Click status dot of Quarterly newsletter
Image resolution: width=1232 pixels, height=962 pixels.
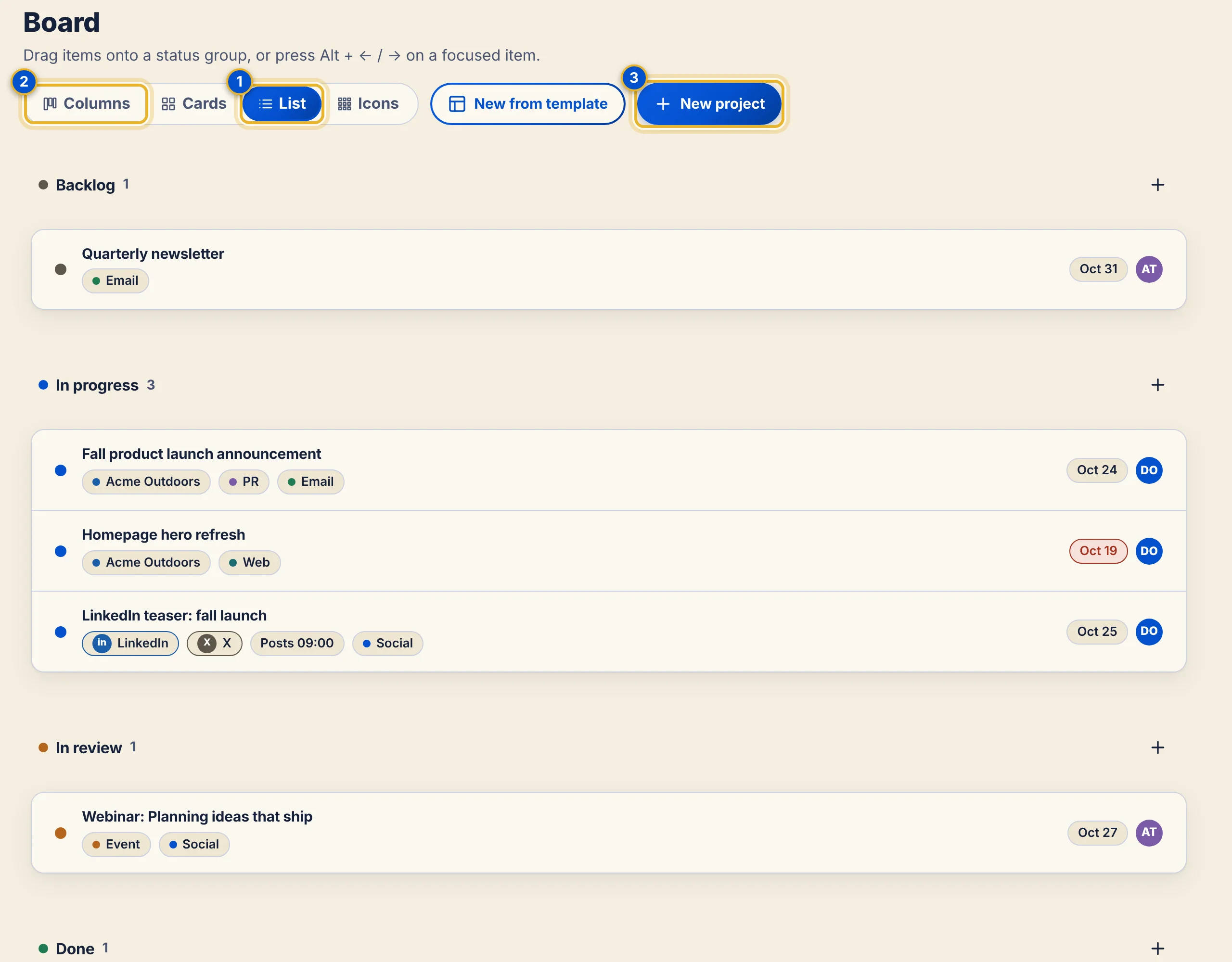click(60, 269)
